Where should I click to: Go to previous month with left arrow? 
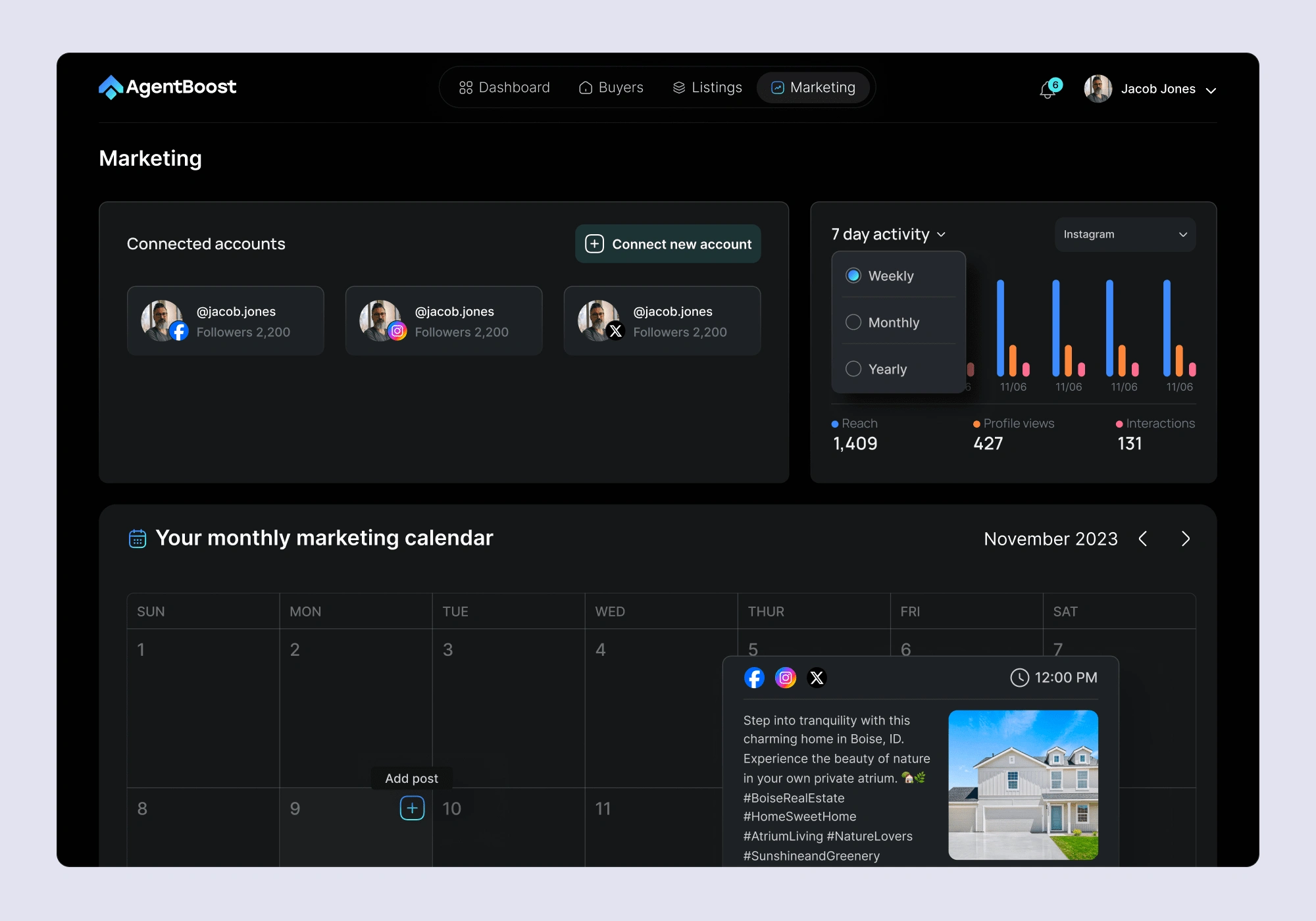[1143, 539]
